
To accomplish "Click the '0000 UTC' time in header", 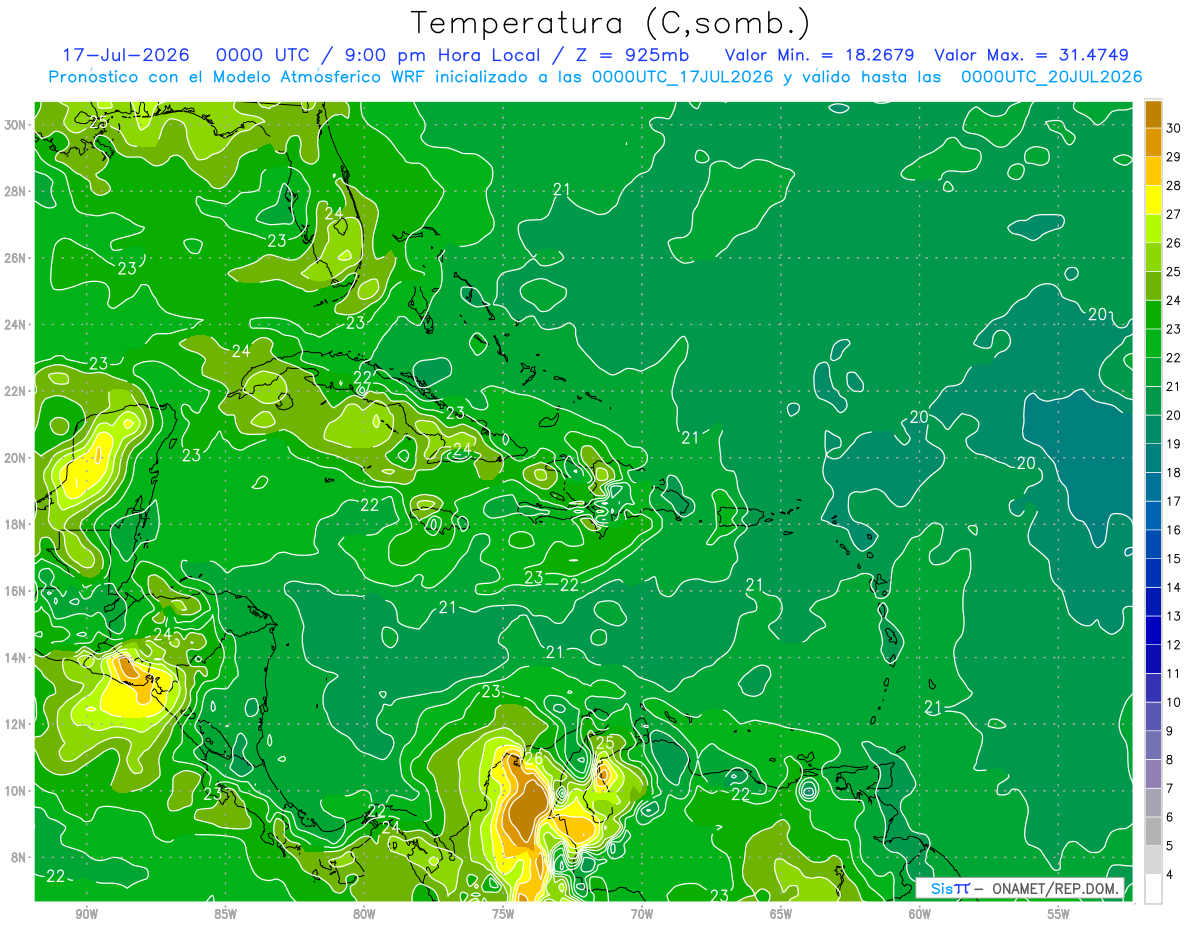I will 262,55.
